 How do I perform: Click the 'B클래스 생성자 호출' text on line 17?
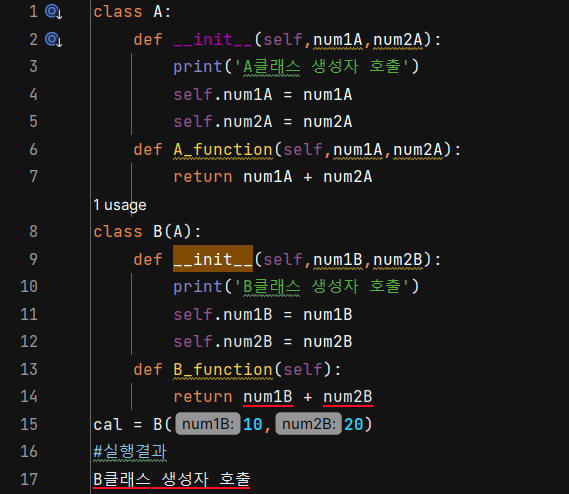pos(172,479)
